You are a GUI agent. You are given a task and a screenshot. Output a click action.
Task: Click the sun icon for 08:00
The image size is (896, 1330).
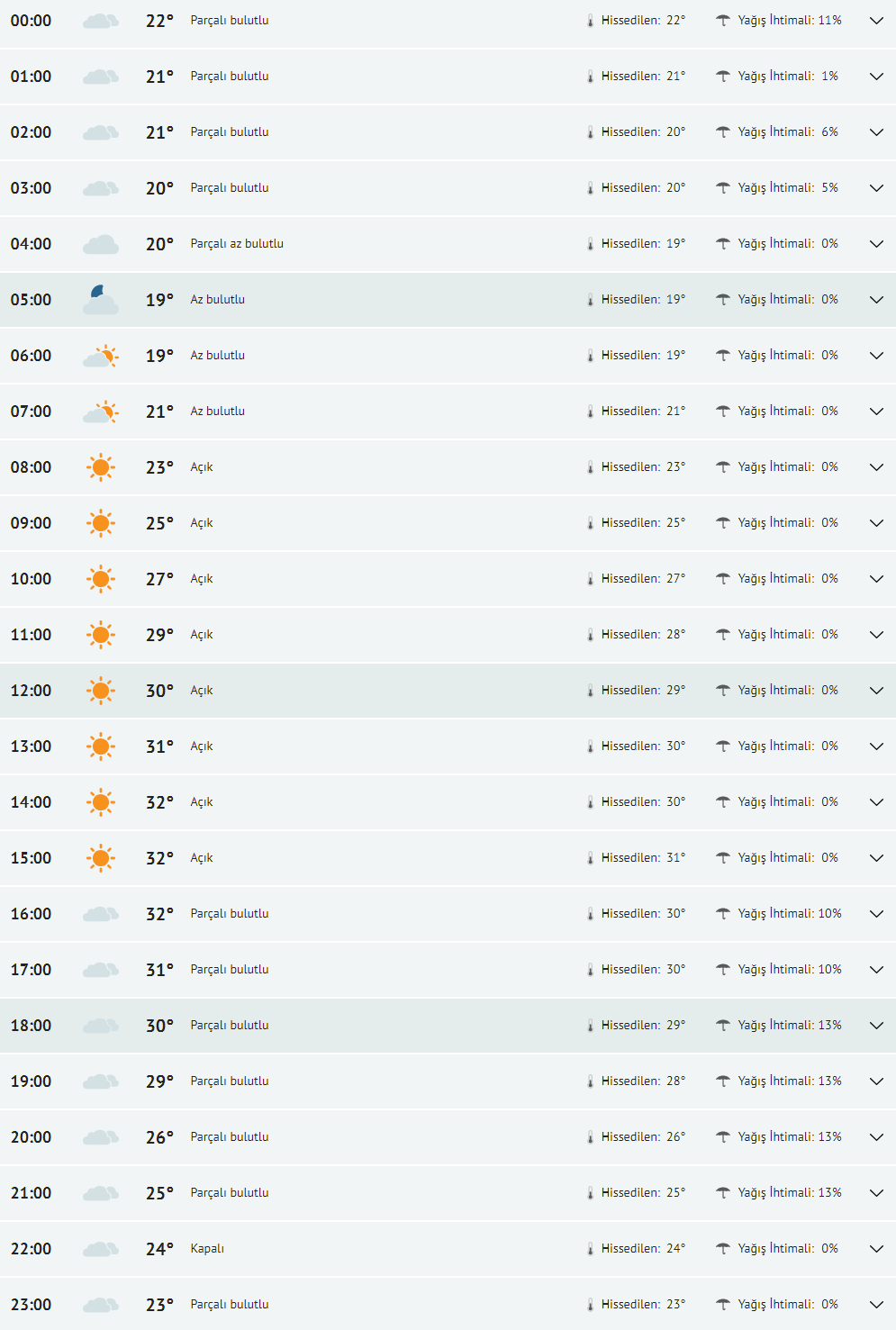[101, 467]
